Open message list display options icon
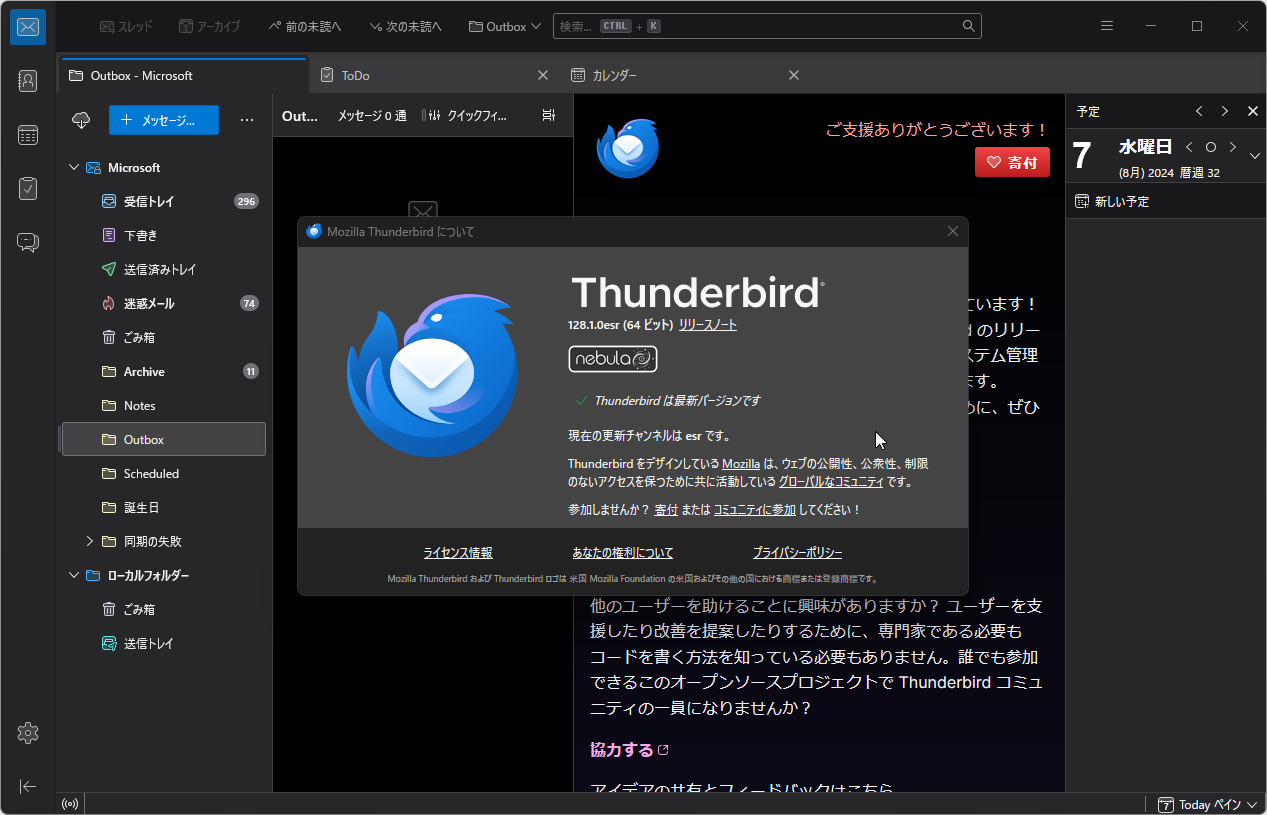1267x815 pixels. [x=548, y=116]
